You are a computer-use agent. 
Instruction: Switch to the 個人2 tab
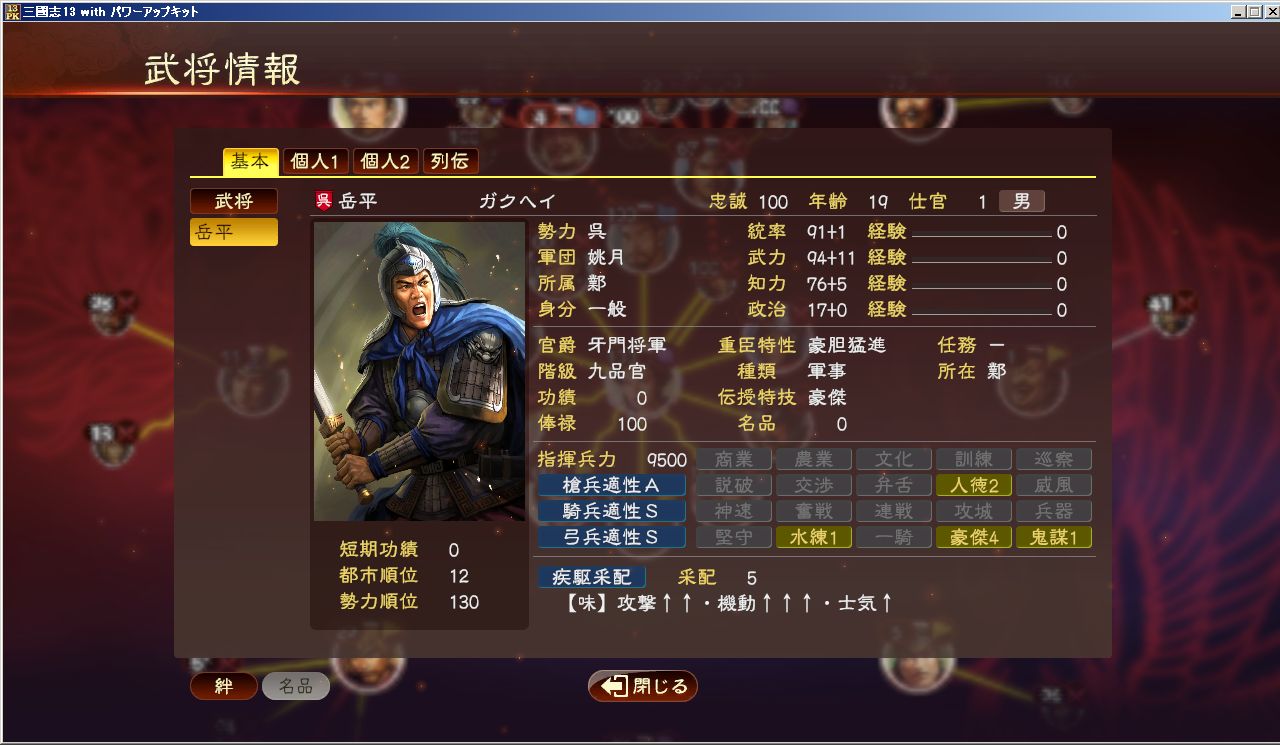385,161
